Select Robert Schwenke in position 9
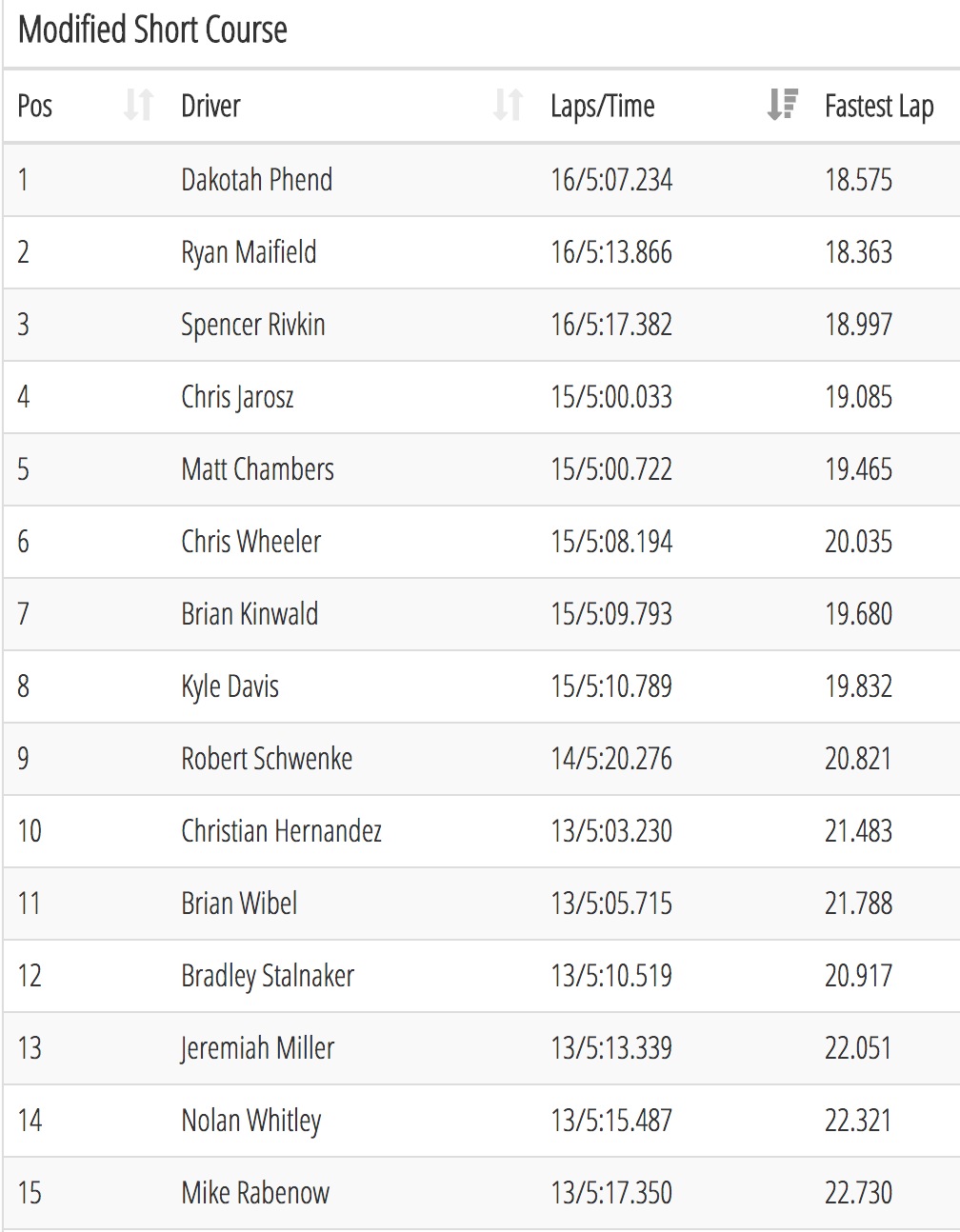 click(267, 759)
